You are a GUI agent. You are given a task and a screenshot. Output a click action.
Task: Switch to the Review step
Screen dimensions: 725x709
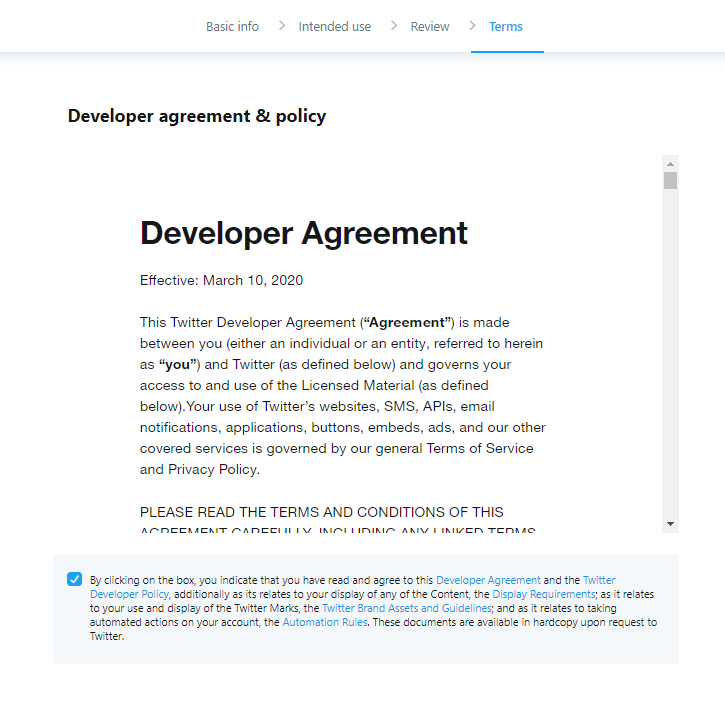point(430,27)
